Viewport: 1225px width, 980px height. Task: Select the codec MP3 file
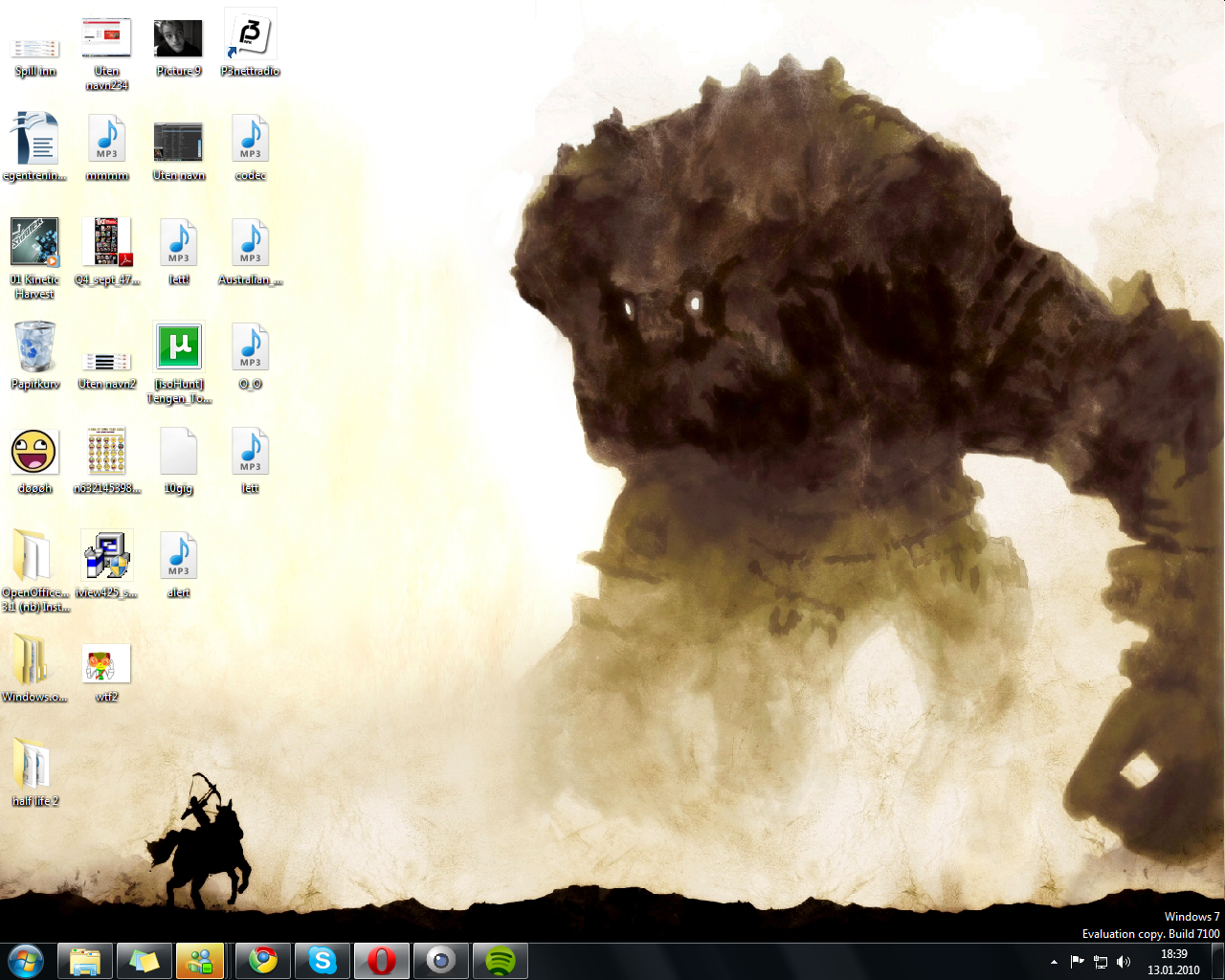[x=250, y=146]
